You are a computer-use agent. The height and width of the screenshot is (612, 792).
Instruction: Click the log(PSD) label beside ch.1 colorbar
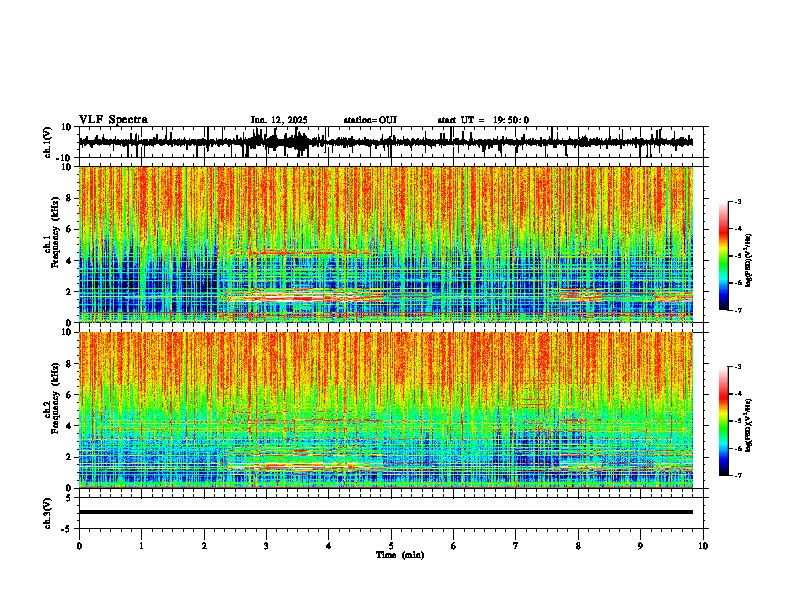coord(748,260)
